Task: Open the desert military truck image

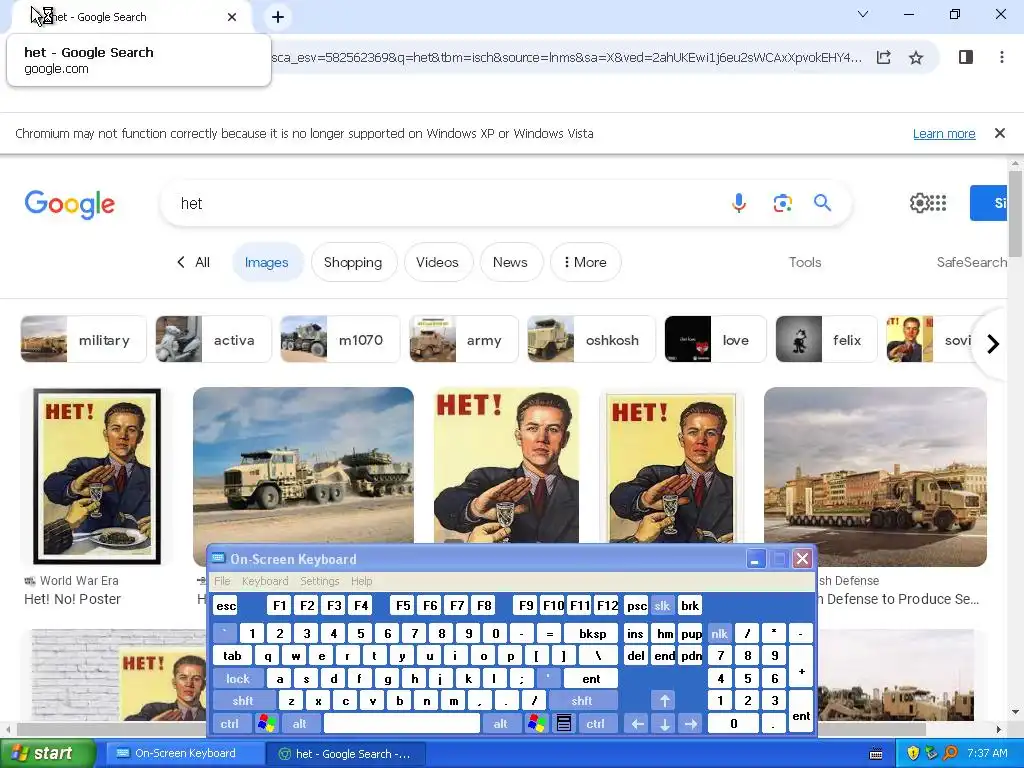Action: click(303, 465)
